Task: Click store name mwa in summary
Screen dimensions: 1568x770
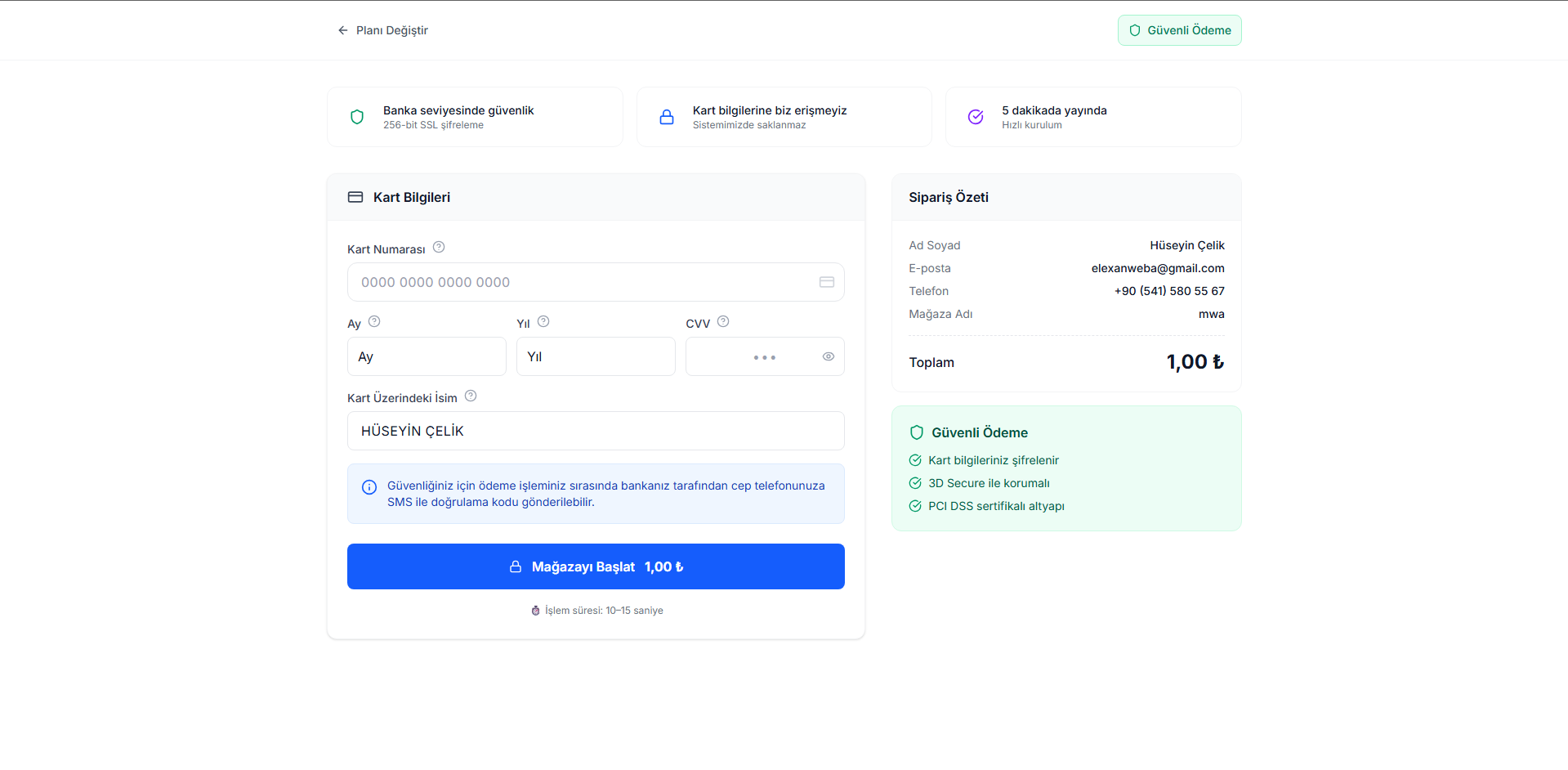Action: tap(1212, 314)
